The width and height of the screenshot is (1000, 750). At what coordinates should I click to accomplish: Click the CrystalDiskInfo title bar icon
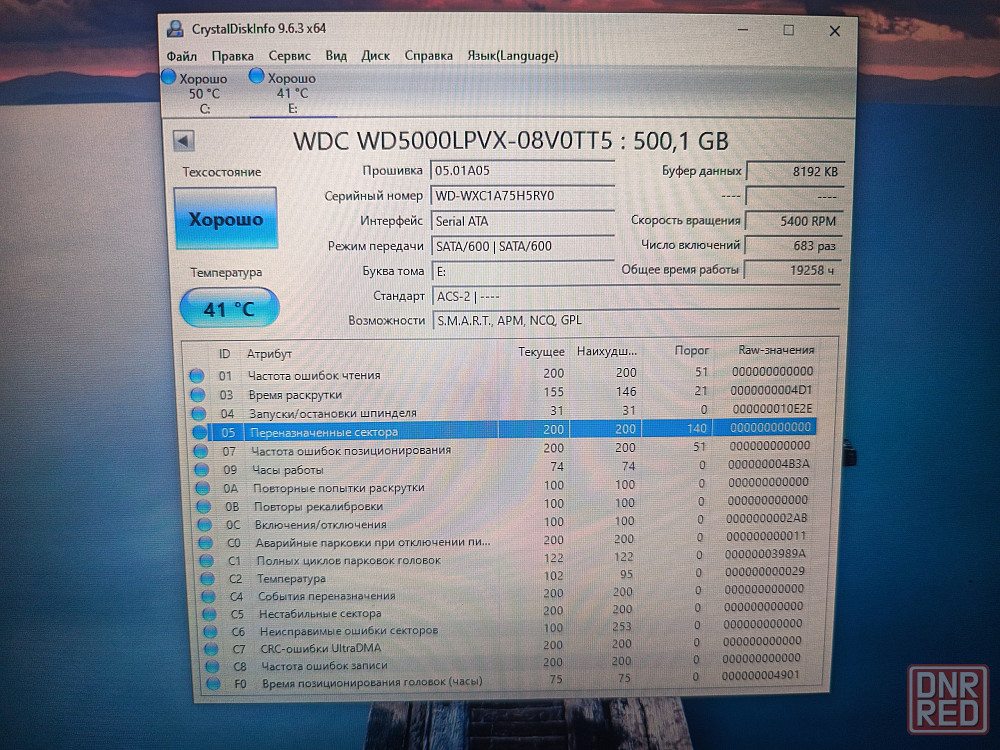[175, 29]
